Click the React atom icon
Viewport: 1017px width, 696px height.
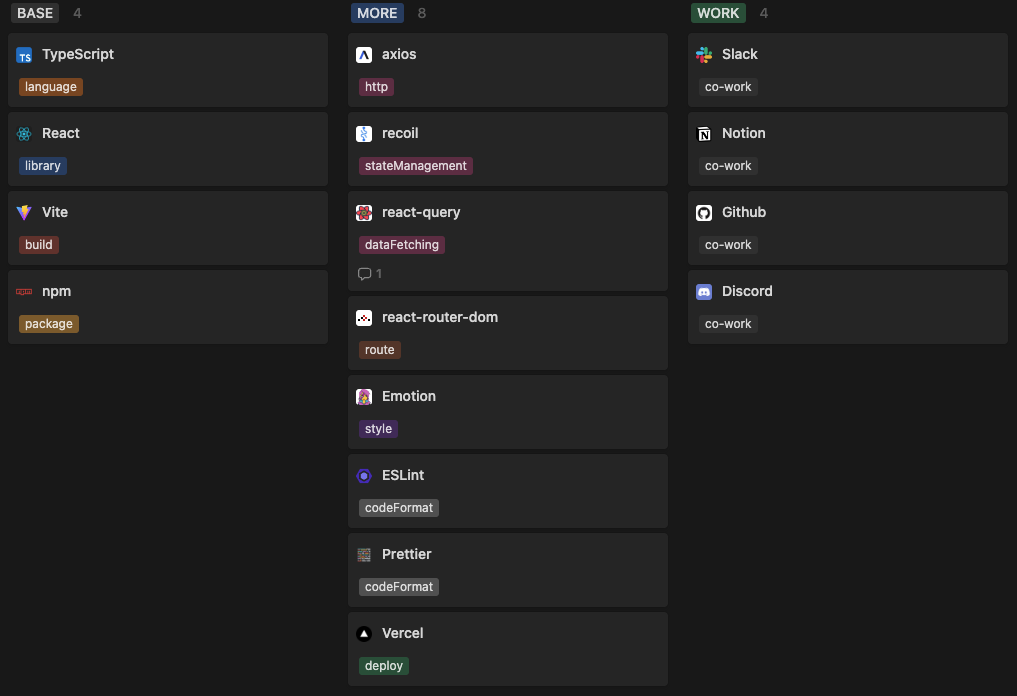click(x=24, y=134)
